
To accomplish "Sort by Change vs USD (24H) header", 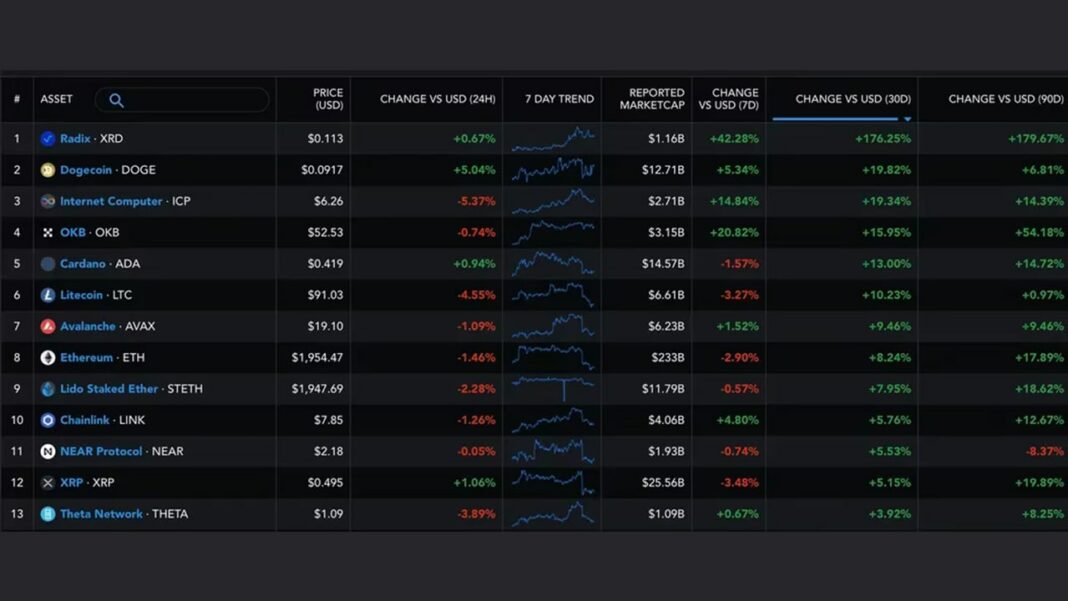I will point(438,99).
